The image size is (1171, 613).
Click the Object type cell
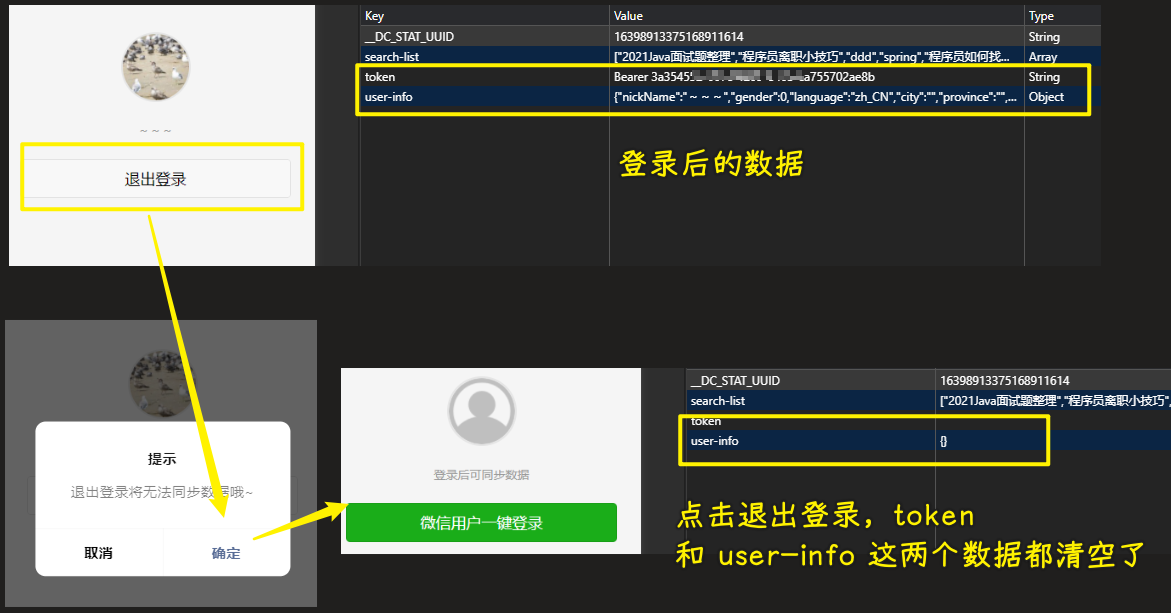click(x=1046, y=97)
